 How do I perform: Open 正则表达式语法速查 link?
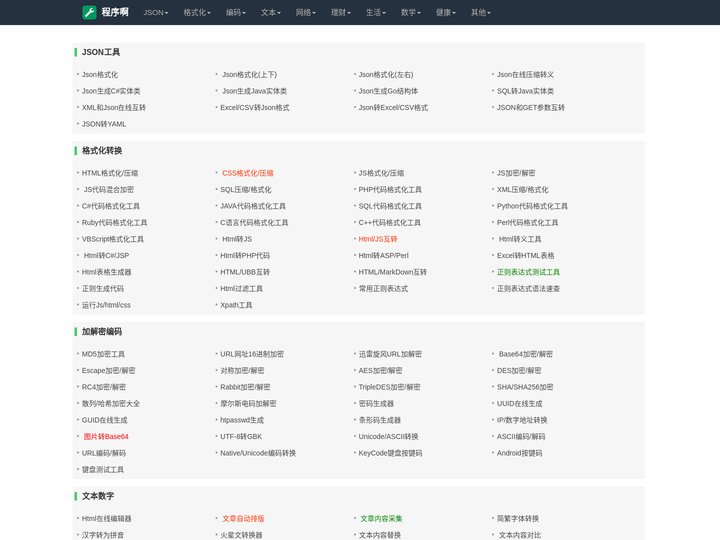pos(528,289)
